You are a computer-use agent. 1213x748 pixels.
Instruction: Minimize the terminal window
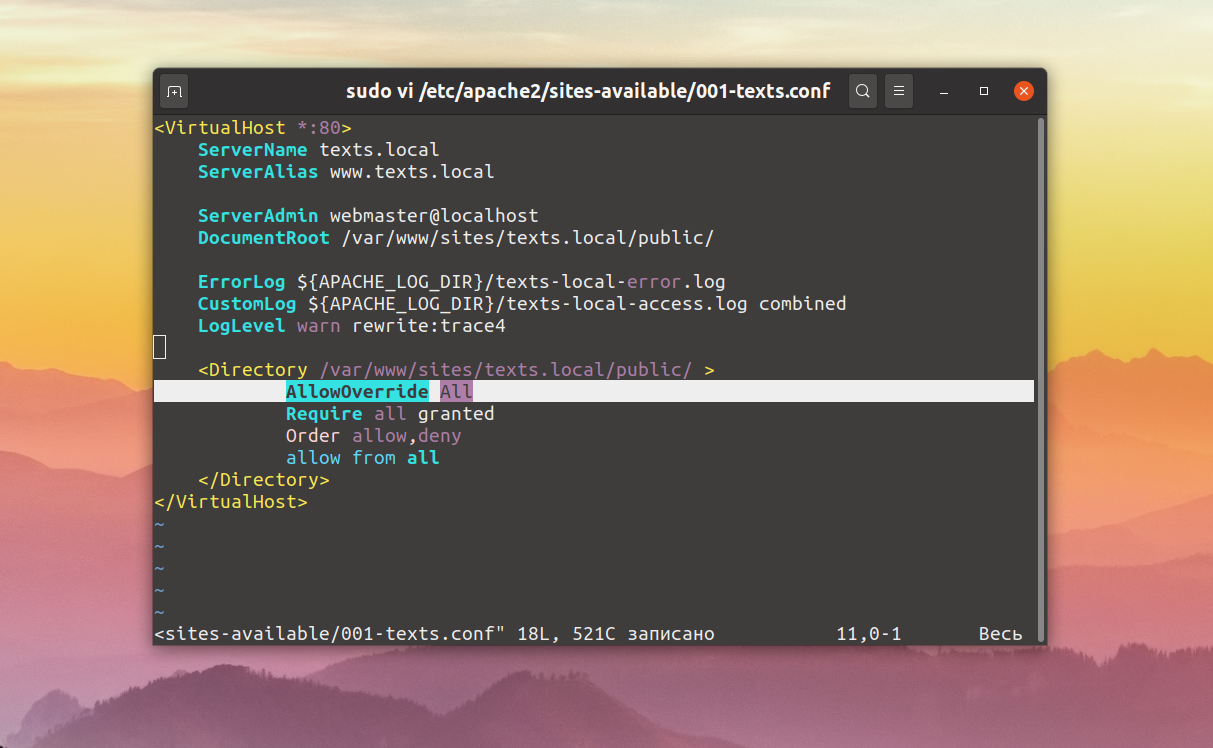click(x=943, y=91)
